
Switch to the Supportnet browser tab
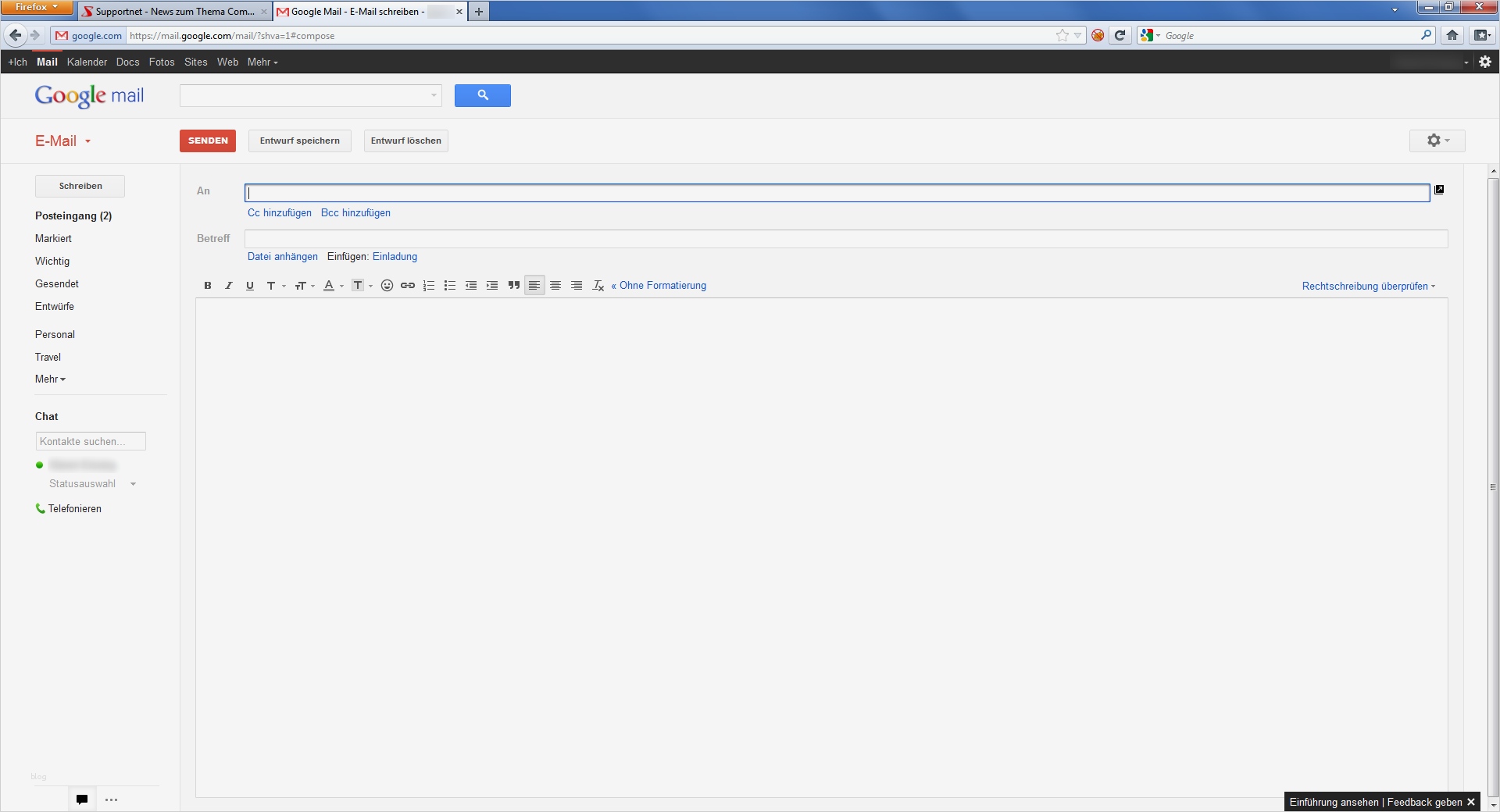tap(174, 12)
